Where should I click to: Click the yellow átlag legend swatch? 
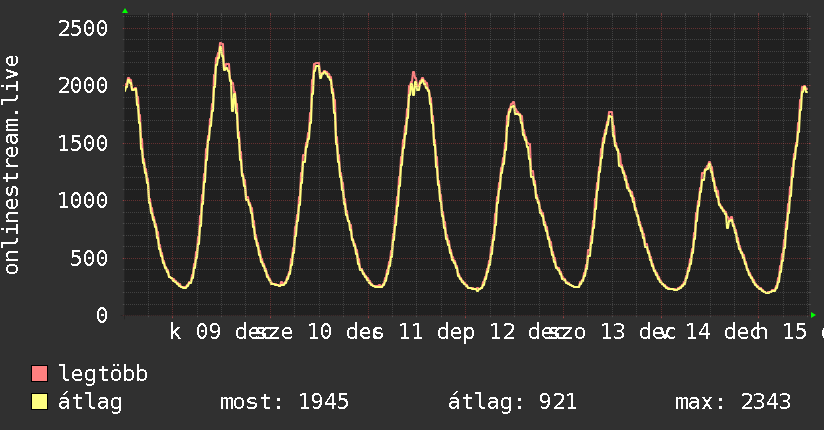pyautogui.click(x=40, y=402)
